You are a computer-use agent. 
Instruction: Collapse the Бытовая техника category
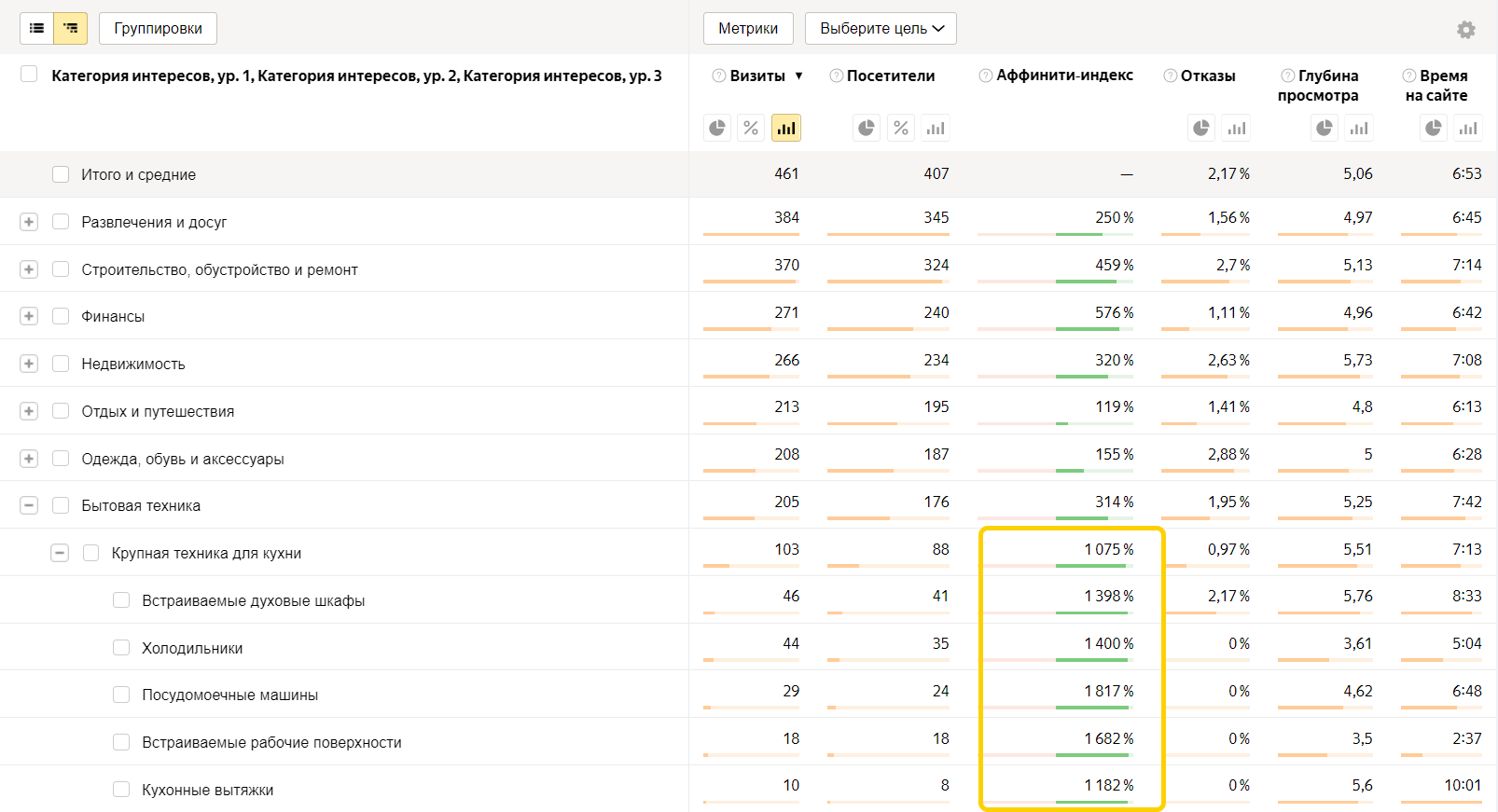tap(29, 505)
